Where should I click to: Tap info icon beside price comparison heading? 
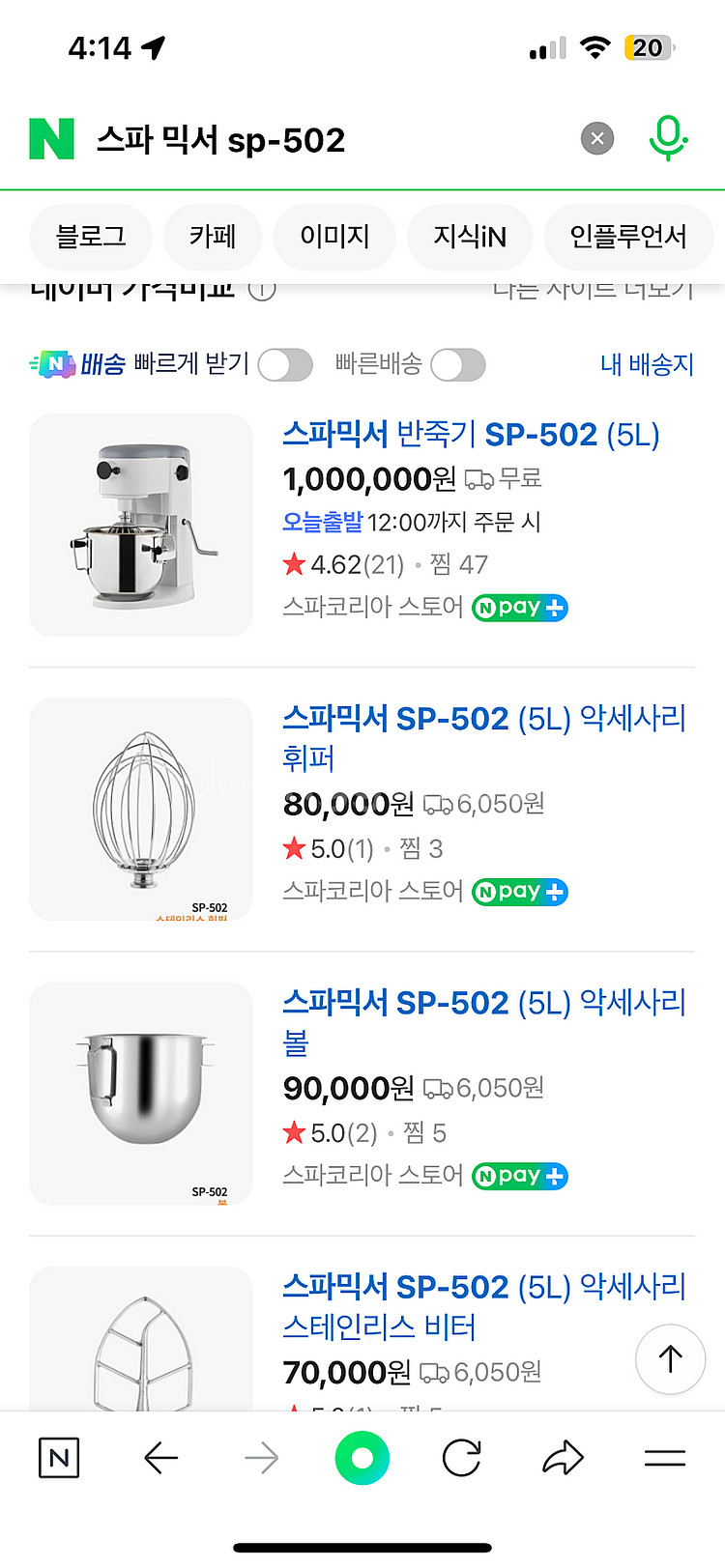(262, 289)
